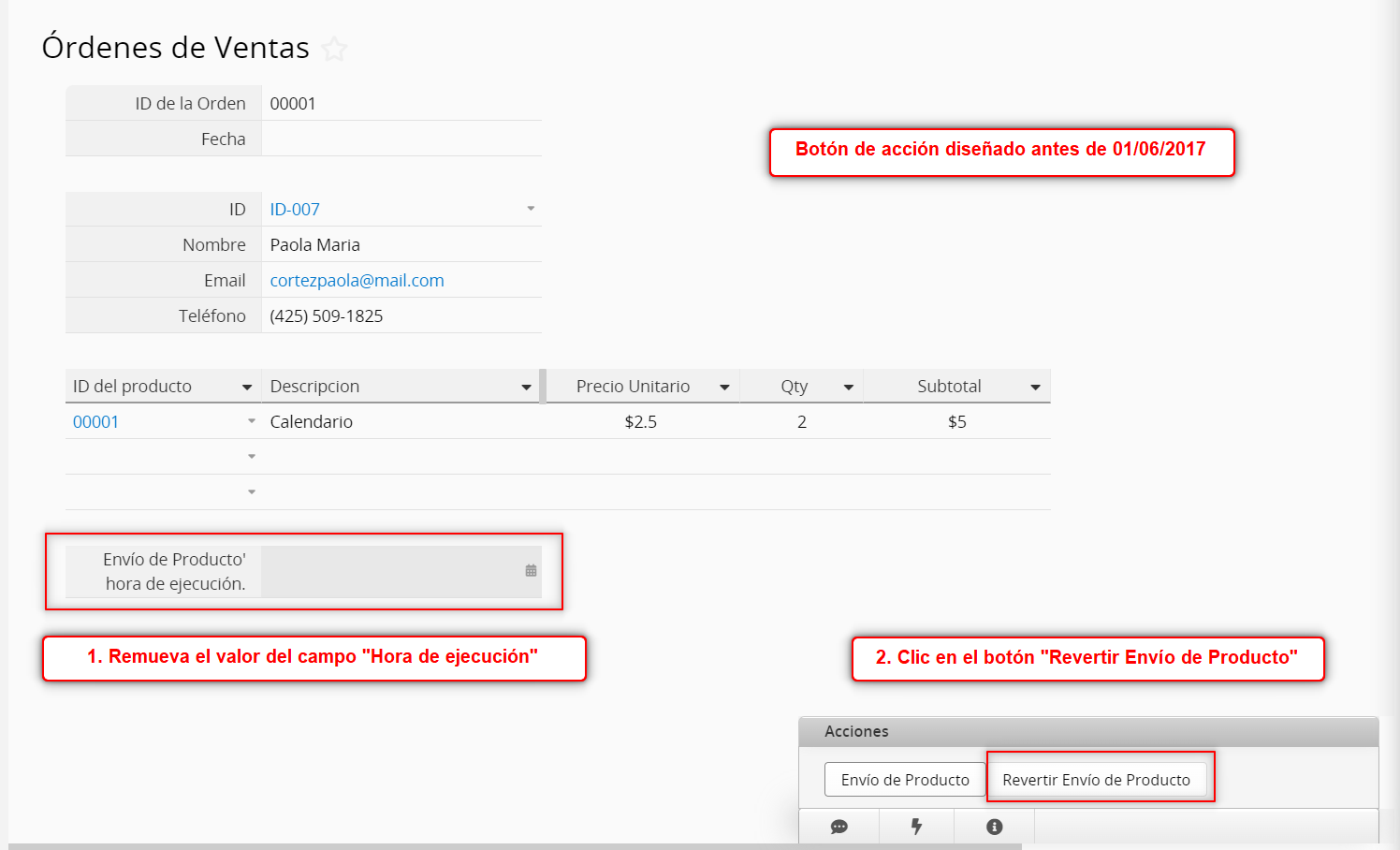1400x850 pixels.
Task: Expand product dropdown in third empty row
Action: pyautogui.click(x=252, y=492)
